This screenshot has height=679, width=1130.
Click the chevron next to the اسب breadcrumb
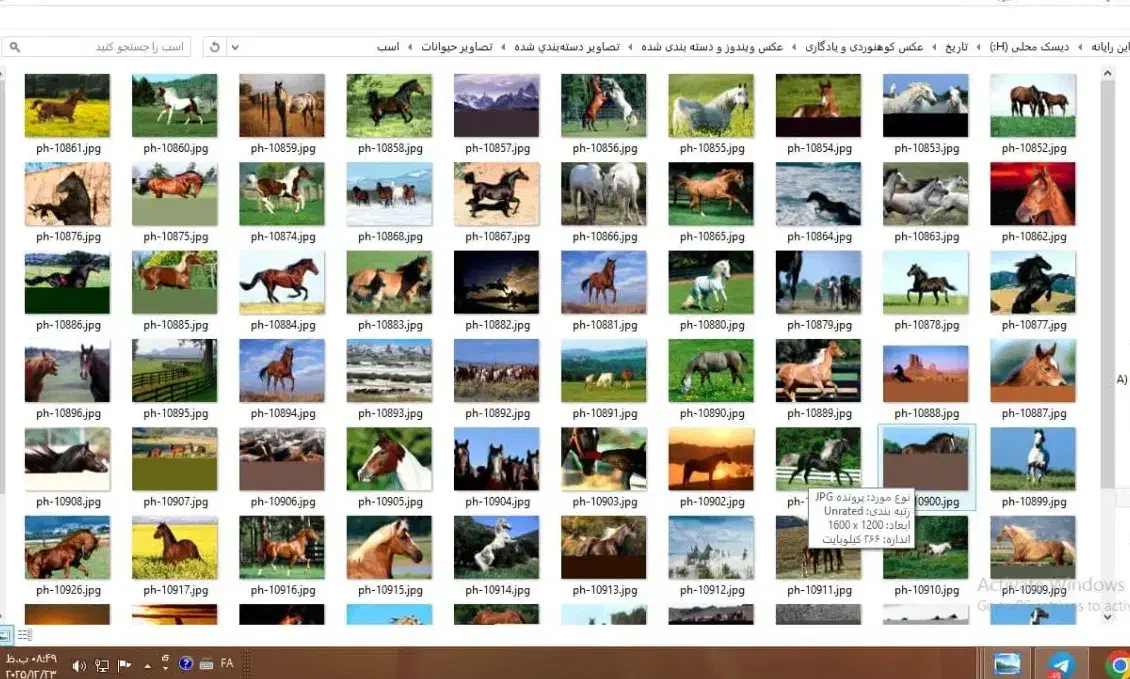(x=412, y=46)
